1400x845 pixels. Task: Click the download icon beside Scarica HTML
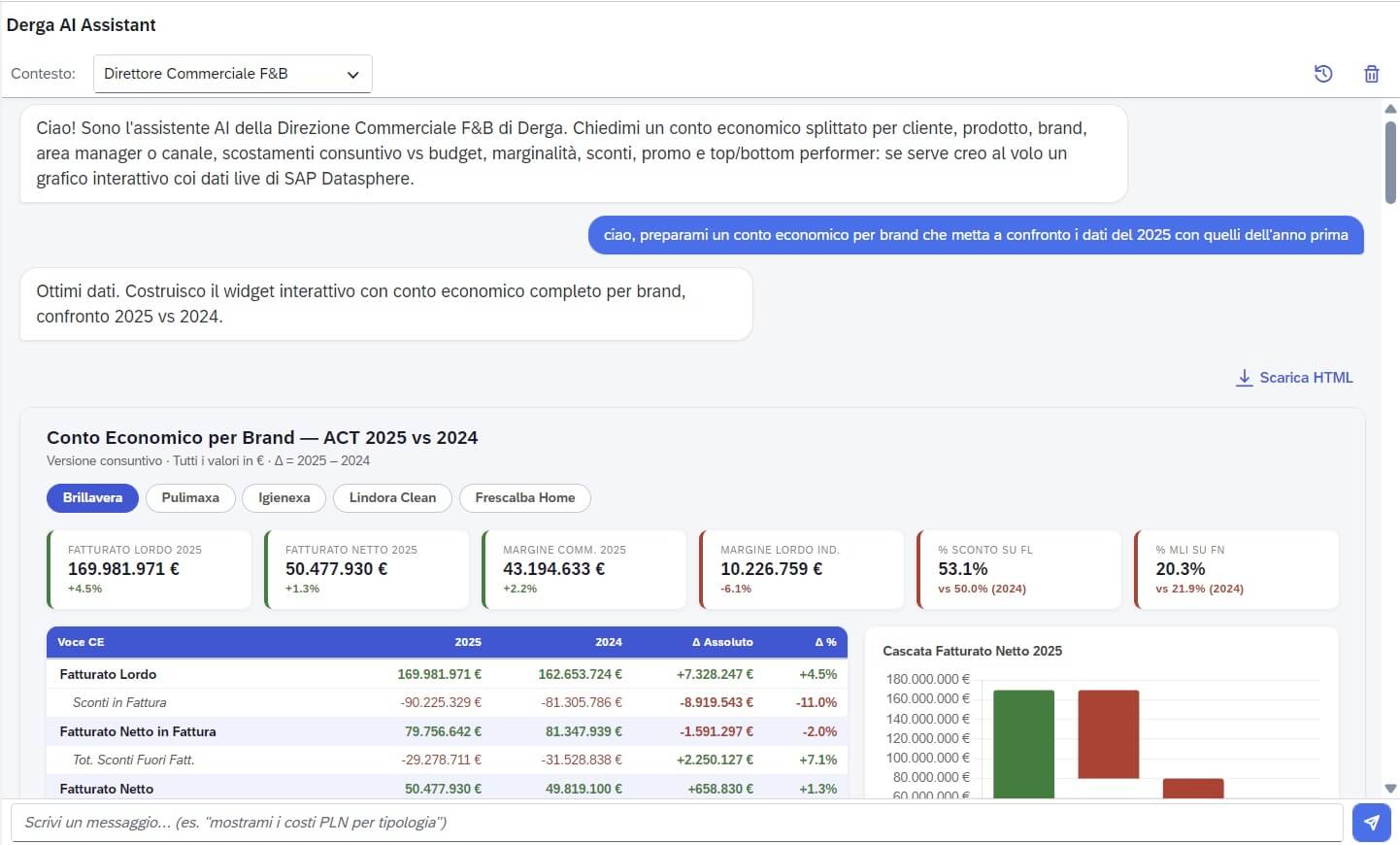[1244, 378]
